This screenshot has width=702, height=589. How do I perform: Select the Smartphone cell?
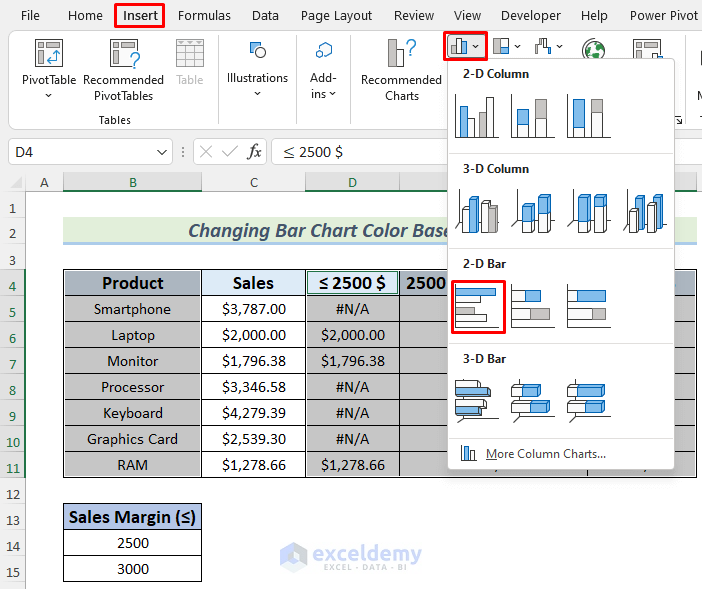coord(133,309)
